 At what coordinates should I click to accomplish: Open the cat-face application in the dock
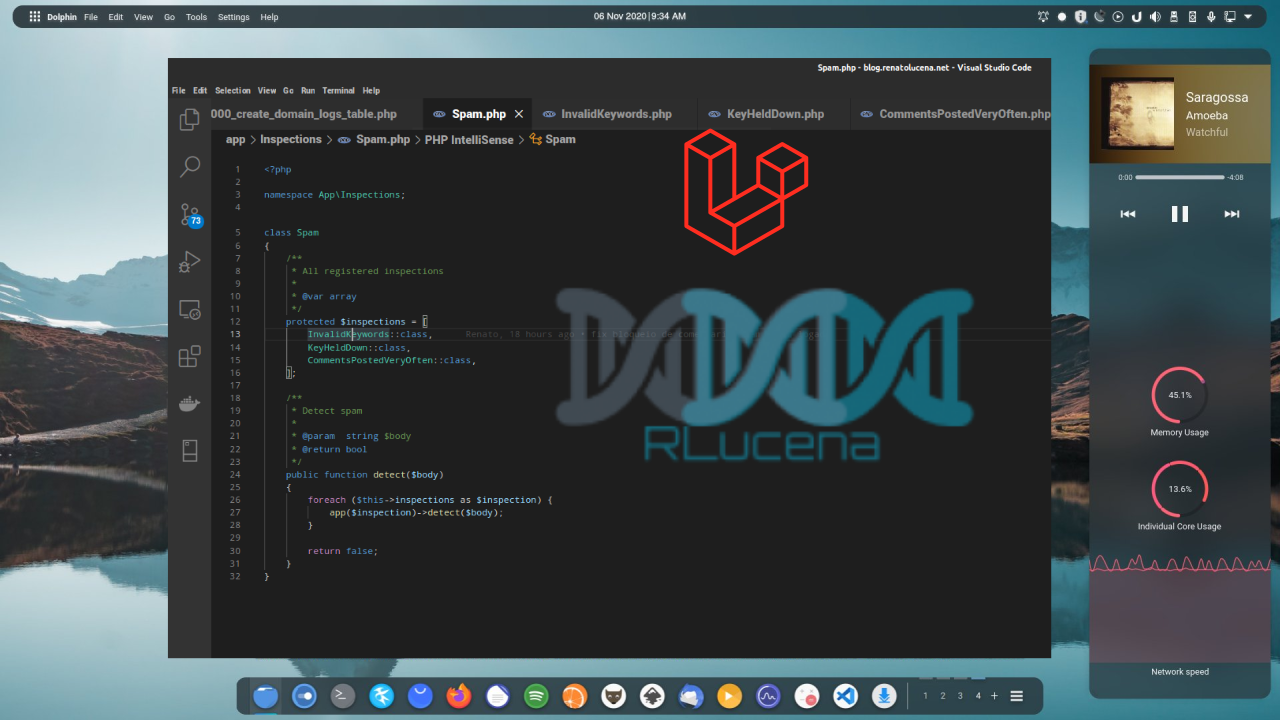point(613,695)
